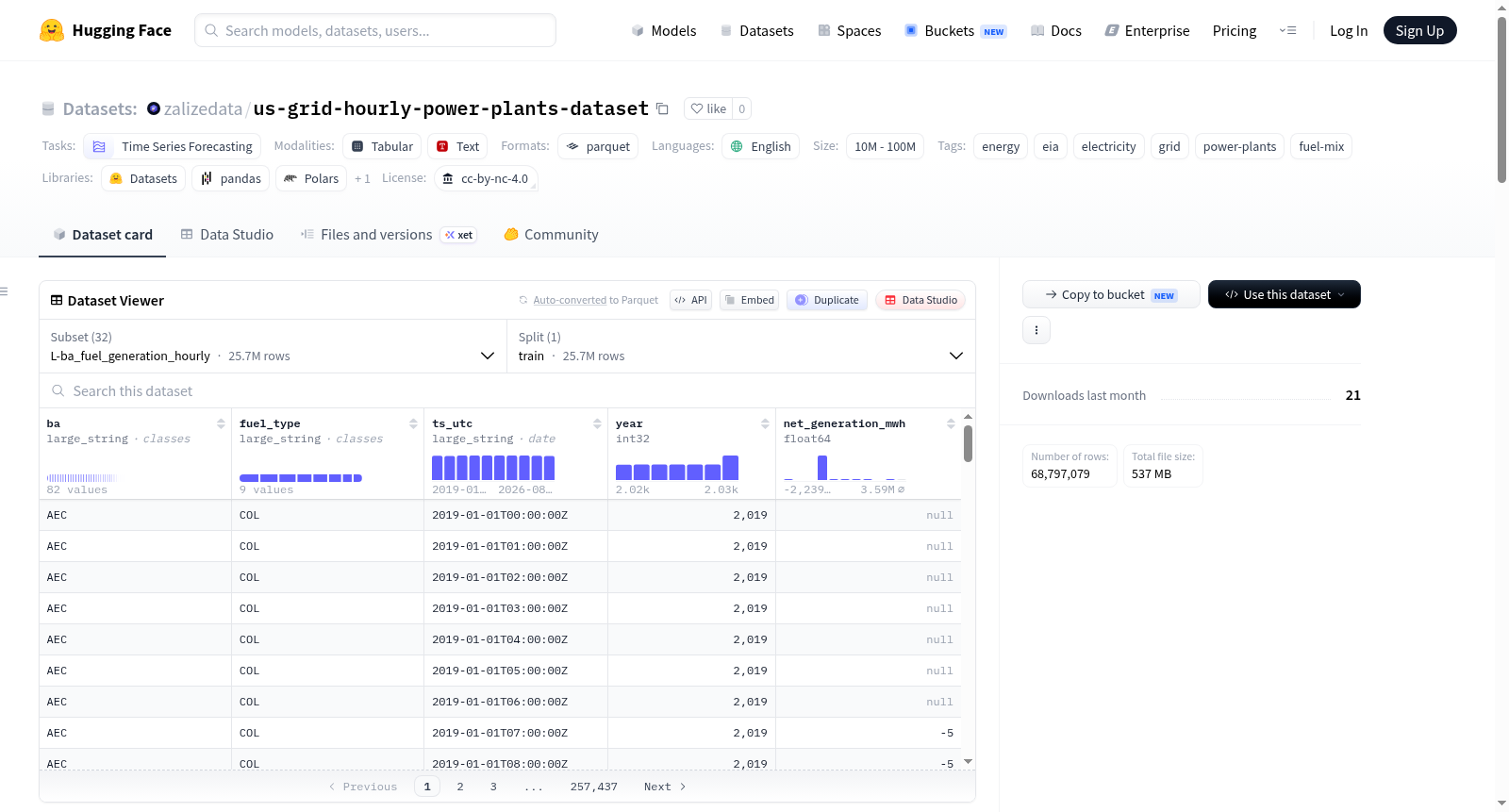Screen dimensions: 1509x812
Task: Open the Auto-converted link
Action: 570,300
